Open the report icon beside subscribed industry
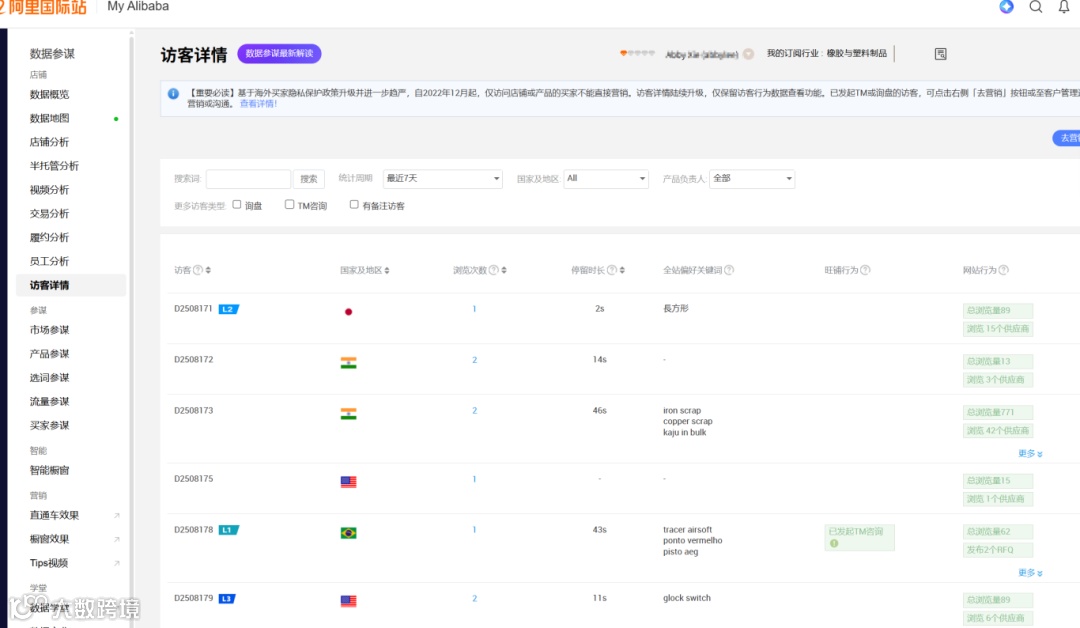 [940, 54]
